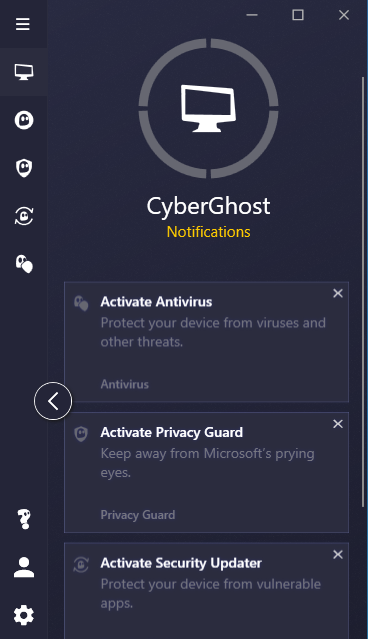Open the Security Updater sidebar icon

[24, 216]
